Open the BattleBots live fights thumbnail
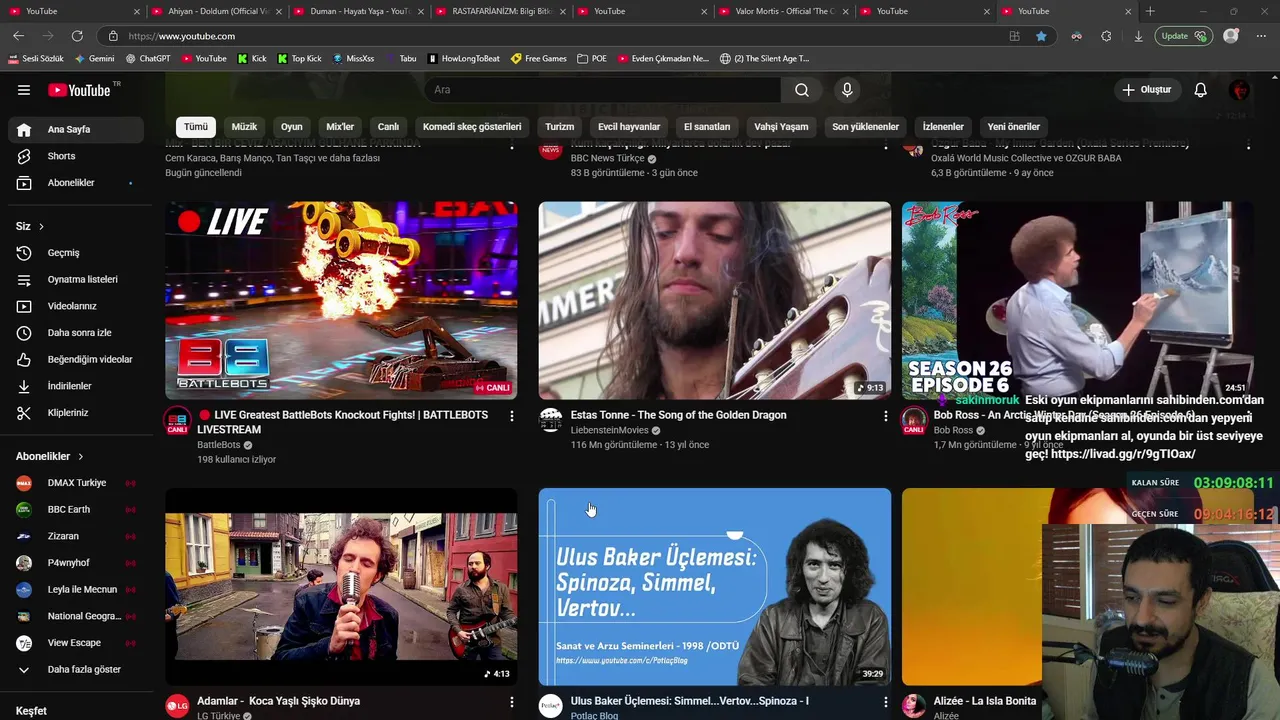The width and height of the screenshot is (1280, 720). 341,300
